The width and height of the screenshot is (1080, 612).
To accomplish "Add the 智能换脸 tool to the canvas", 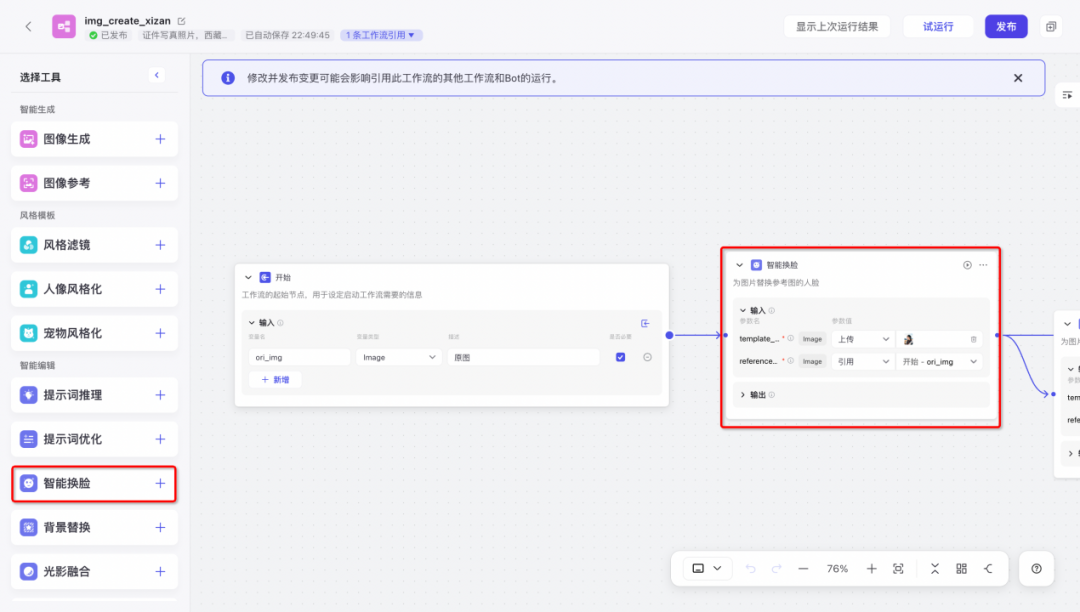I will (160, 483).
